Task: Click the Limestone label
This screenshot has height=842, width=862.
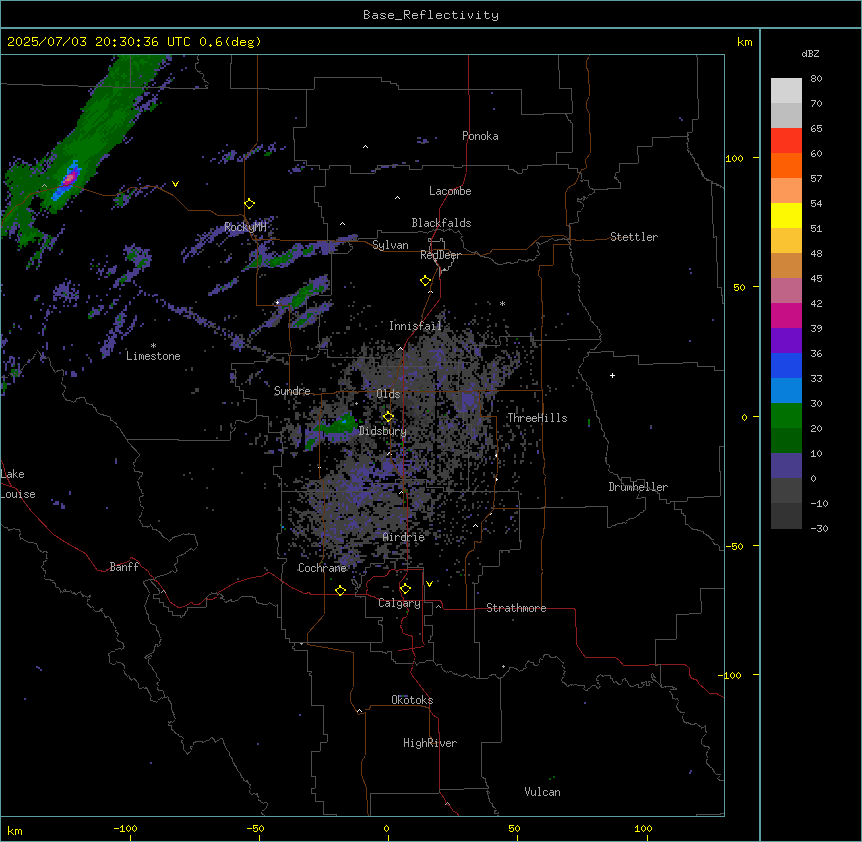Action: point(153,356)
